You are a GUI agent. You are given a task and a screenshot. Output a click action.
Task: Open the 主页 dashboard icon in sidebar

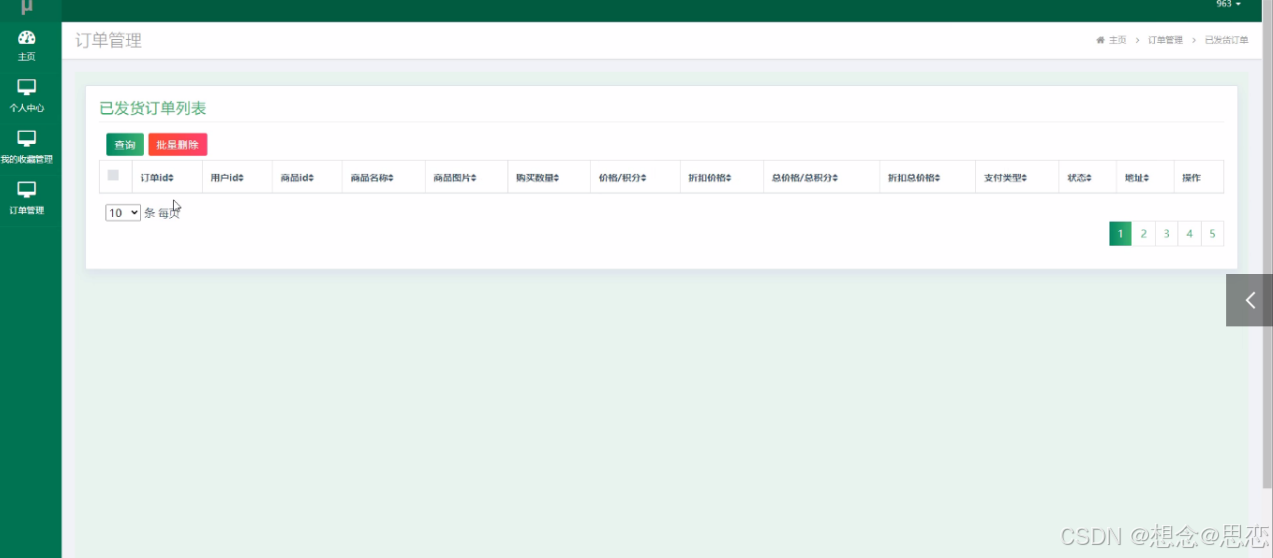tap(27, 38)
